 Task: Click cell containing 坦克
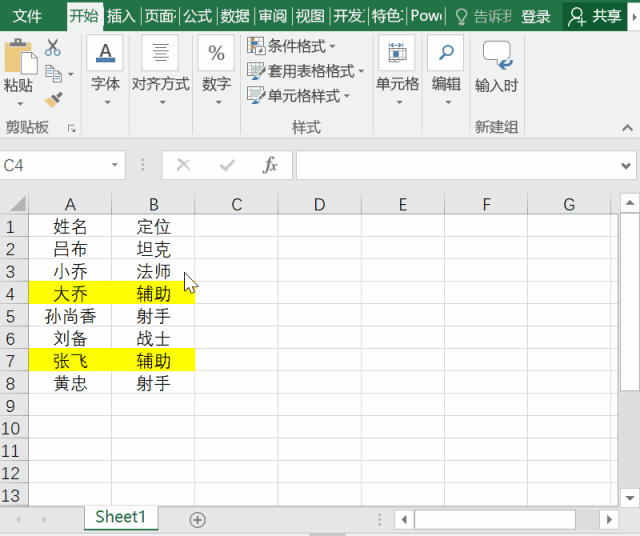pos(153,249)
